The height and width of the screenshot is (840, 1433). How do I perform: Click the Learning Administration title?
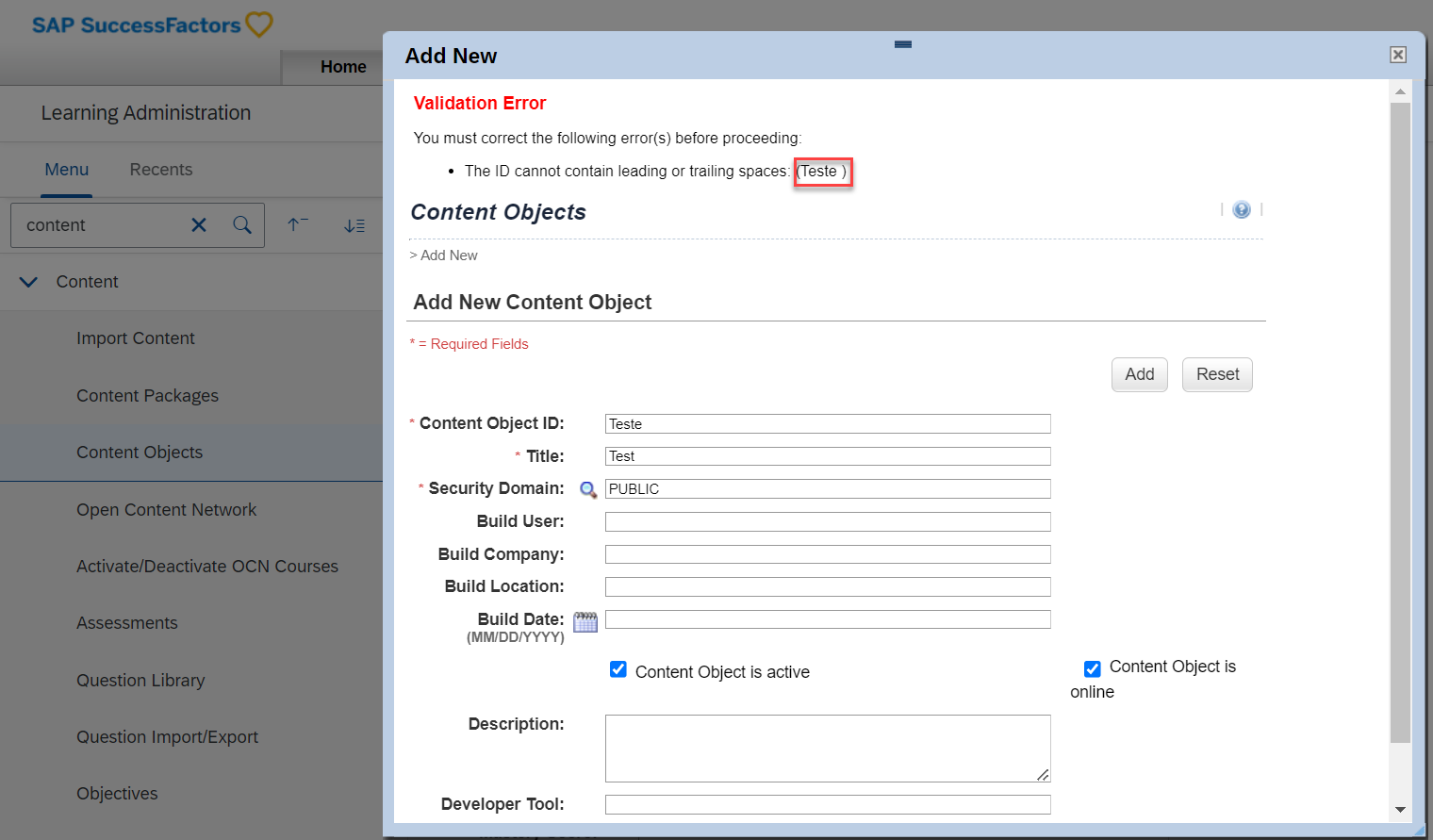click(146, 113)
